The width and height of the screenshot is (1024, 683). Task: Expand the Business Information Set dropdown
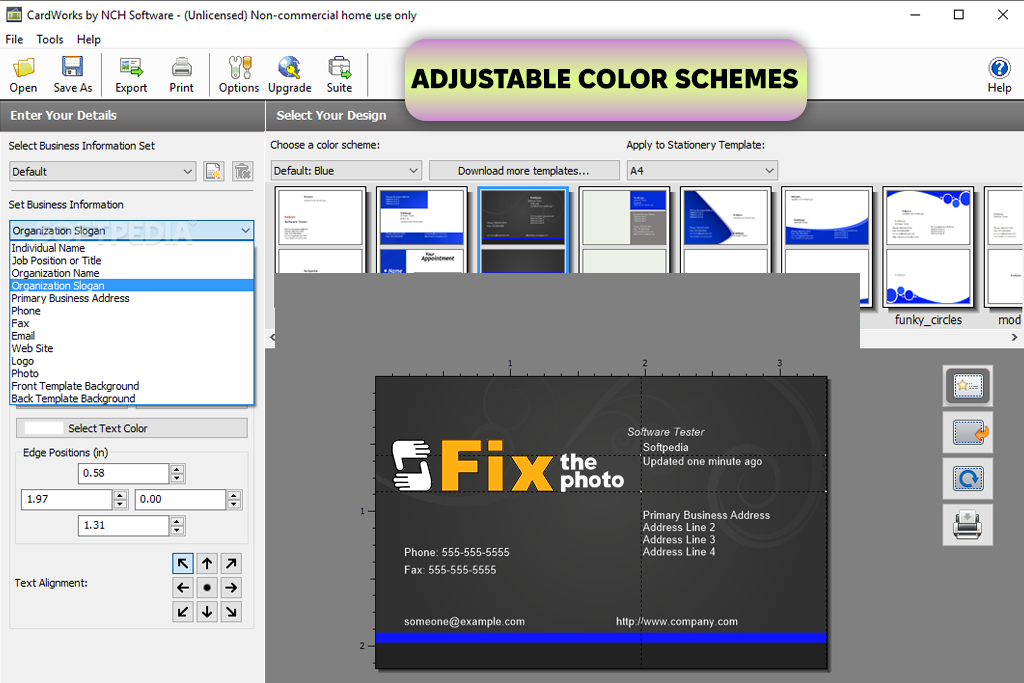pos(103,172)
